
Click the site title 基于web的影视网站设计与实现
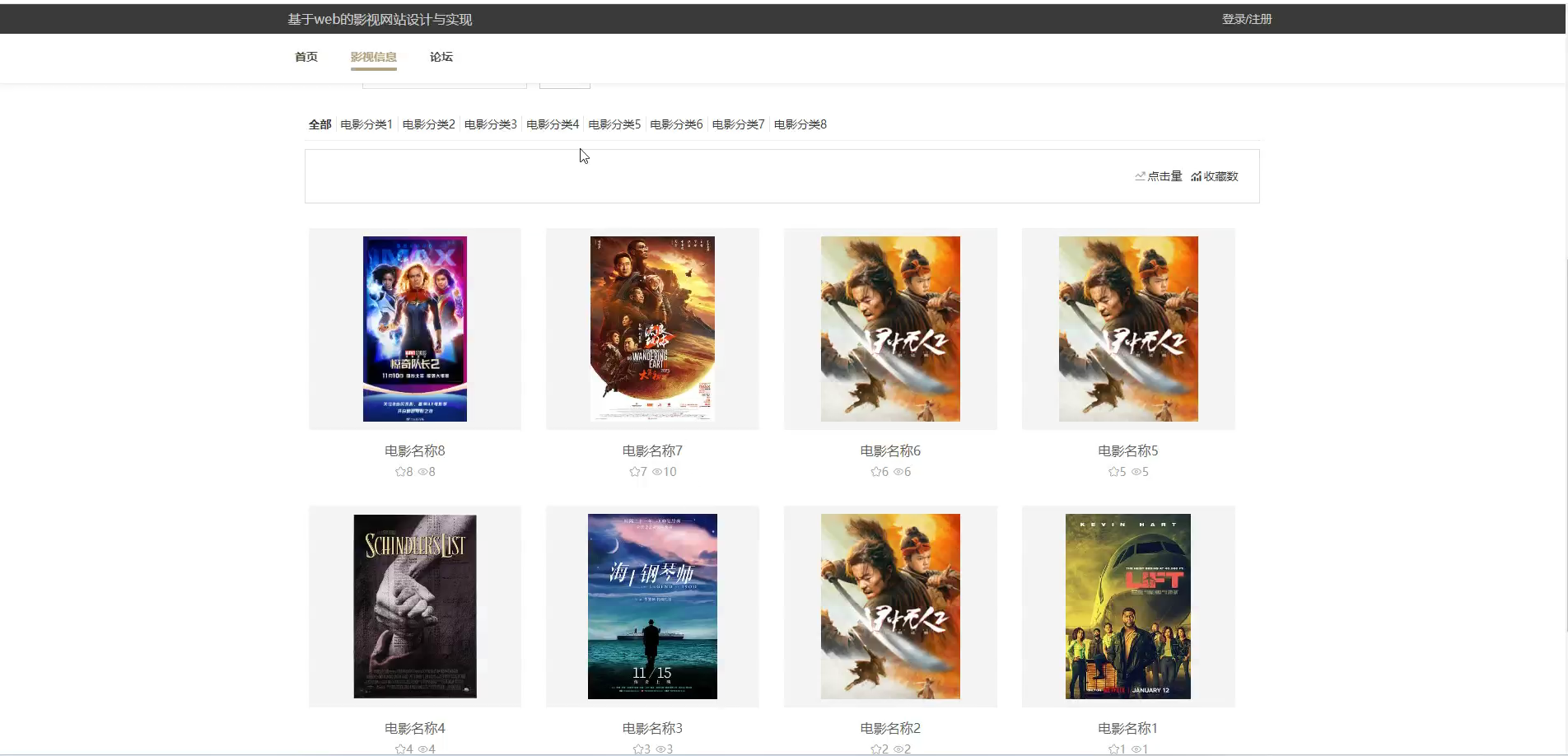coord(380,19)
